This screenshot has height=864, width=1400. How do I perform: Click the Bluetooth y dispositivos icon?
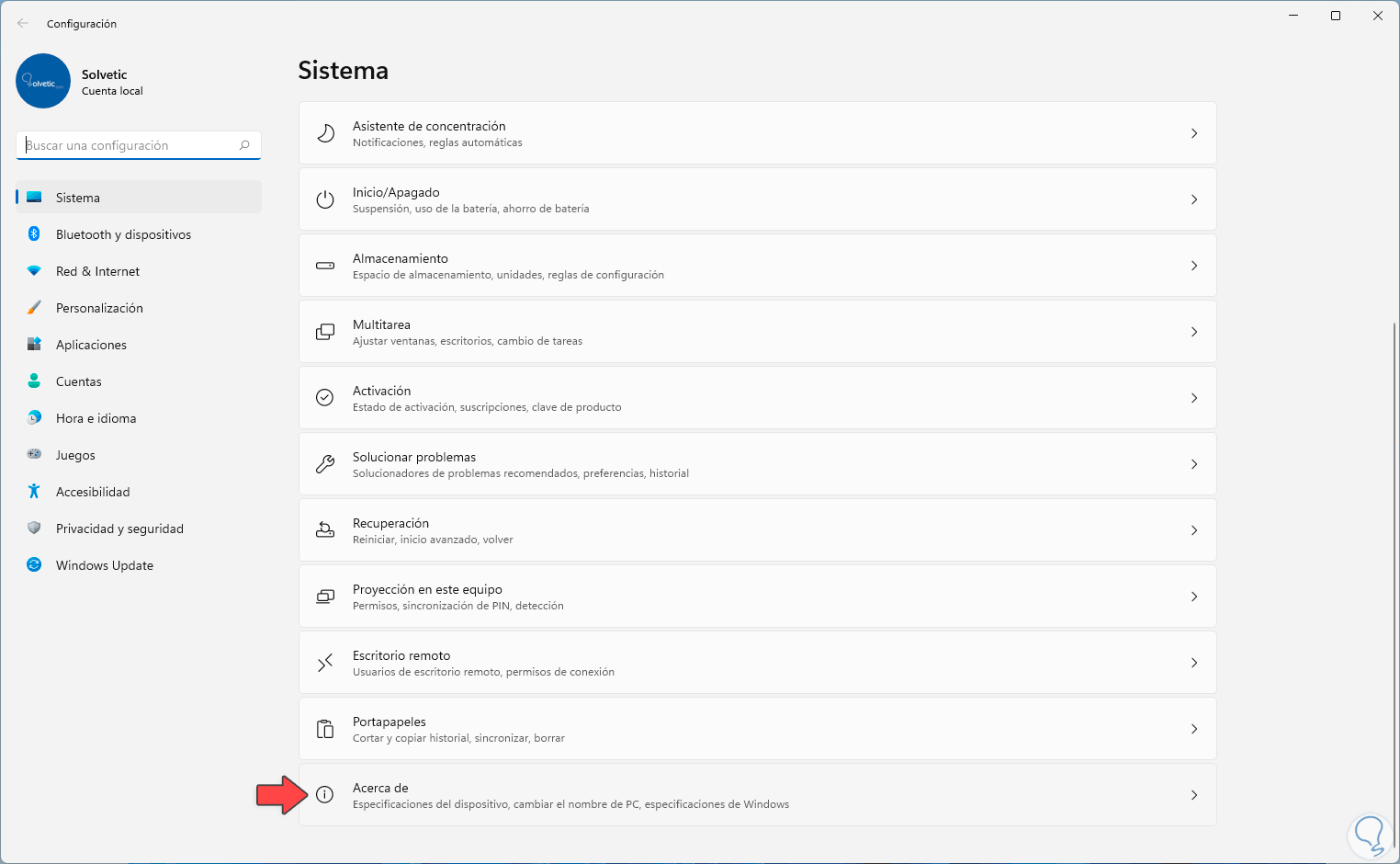[x=34, y=234]
